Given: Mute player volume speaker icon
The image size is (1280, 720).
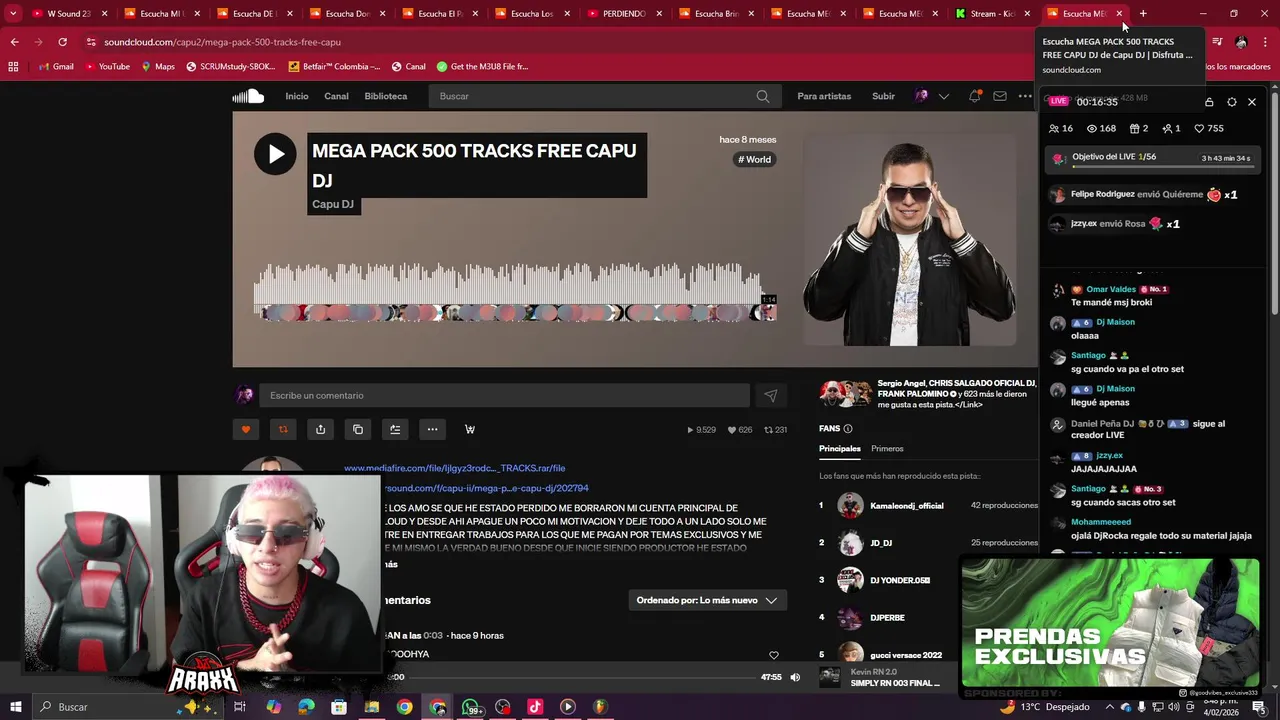Looking at the screenshot, I should click(x=795, y=677).
